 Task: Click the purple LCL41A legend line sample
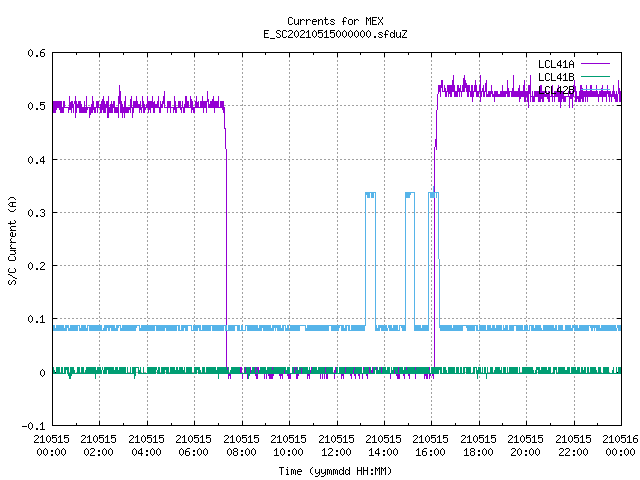point(595,64)
